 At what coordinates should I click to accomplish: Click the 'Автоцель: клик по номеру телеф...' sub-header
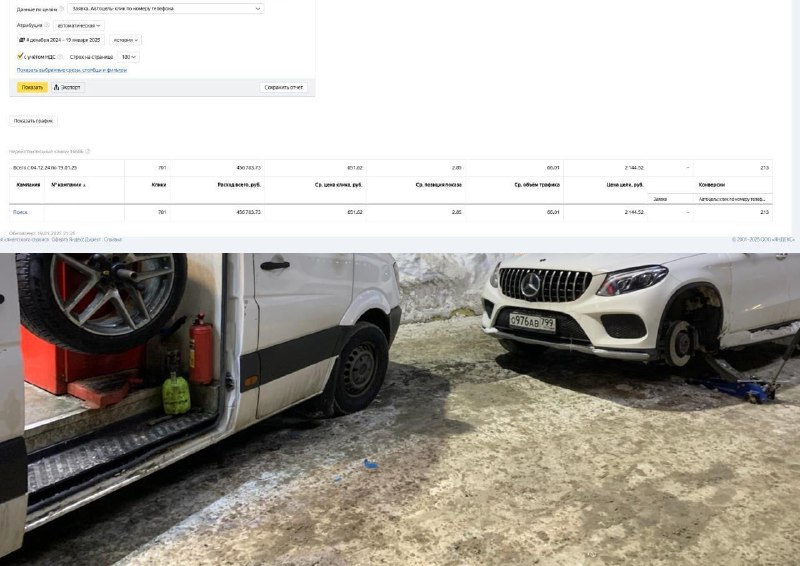click(732, 199)
